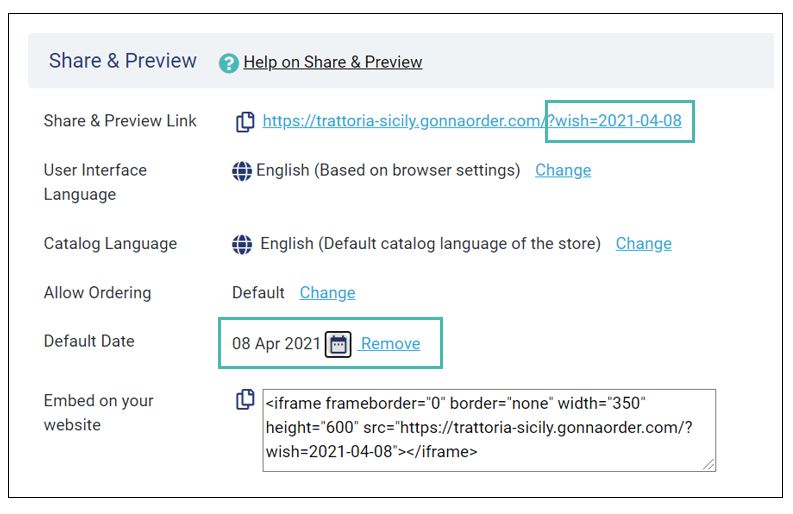Click the Share & Preview Link label
Image resolution: width=793 pixels, height=514 pixels.
[120, 120]
